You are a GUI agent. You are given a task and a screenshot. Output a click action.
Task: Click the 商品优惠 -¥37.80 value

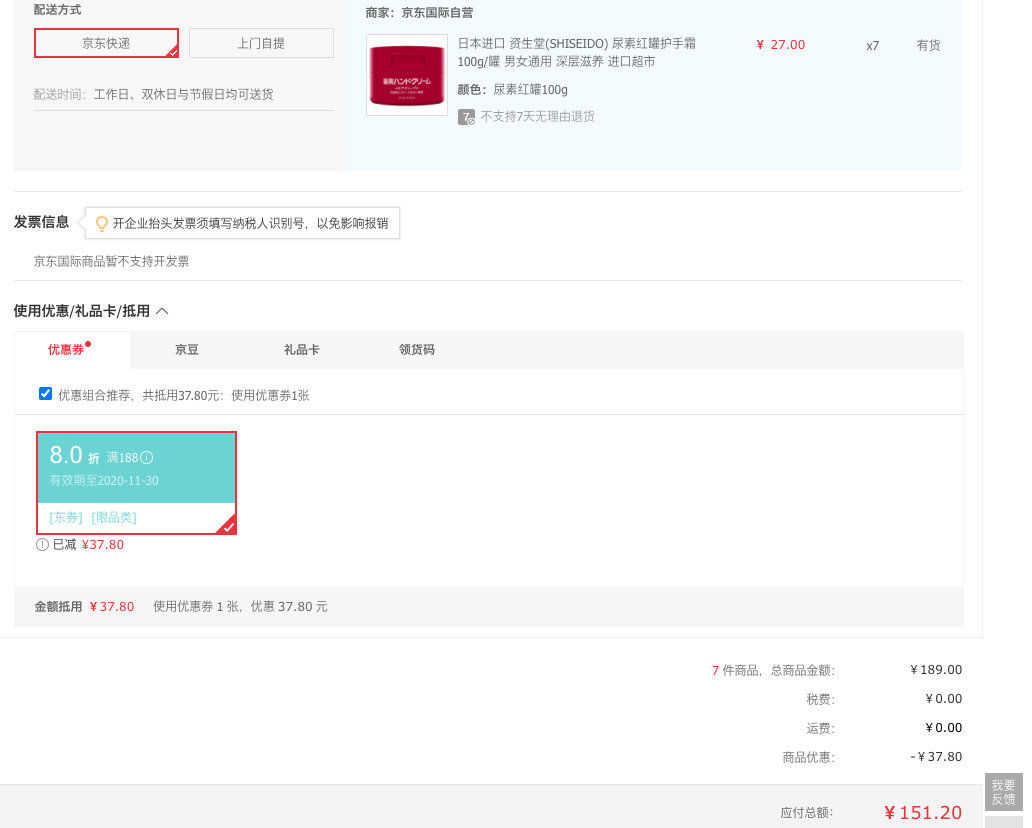click(x=936, y=757)
